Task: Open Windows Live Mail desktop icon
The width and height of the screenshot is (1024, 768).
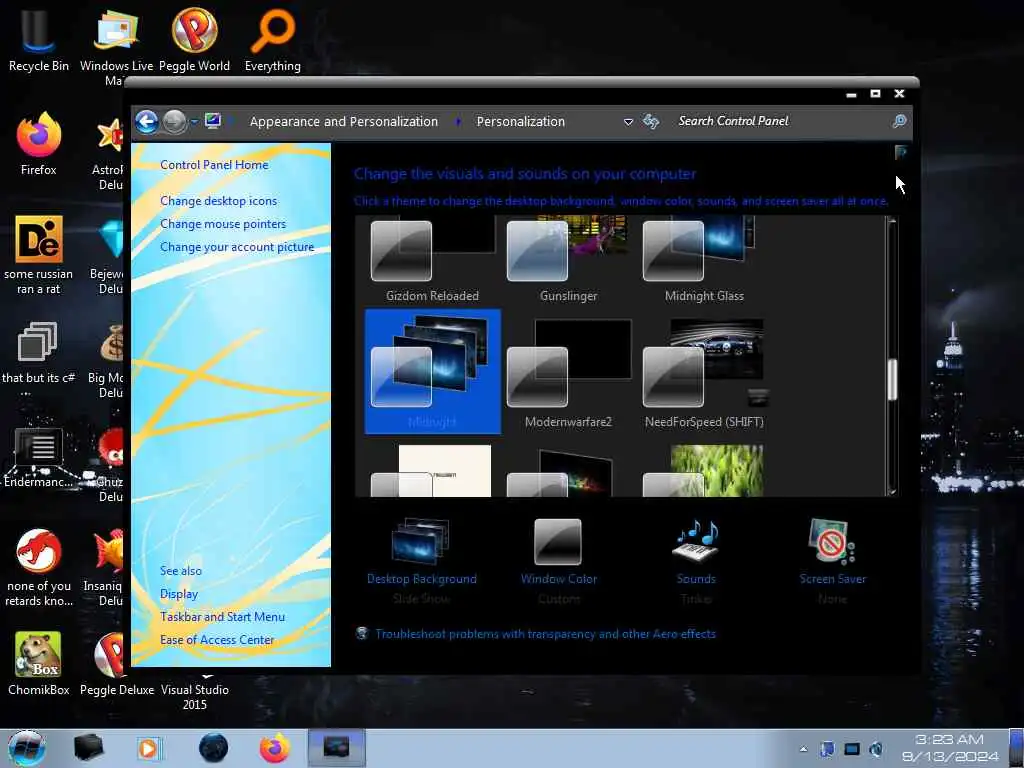Action: pos(116,39)
